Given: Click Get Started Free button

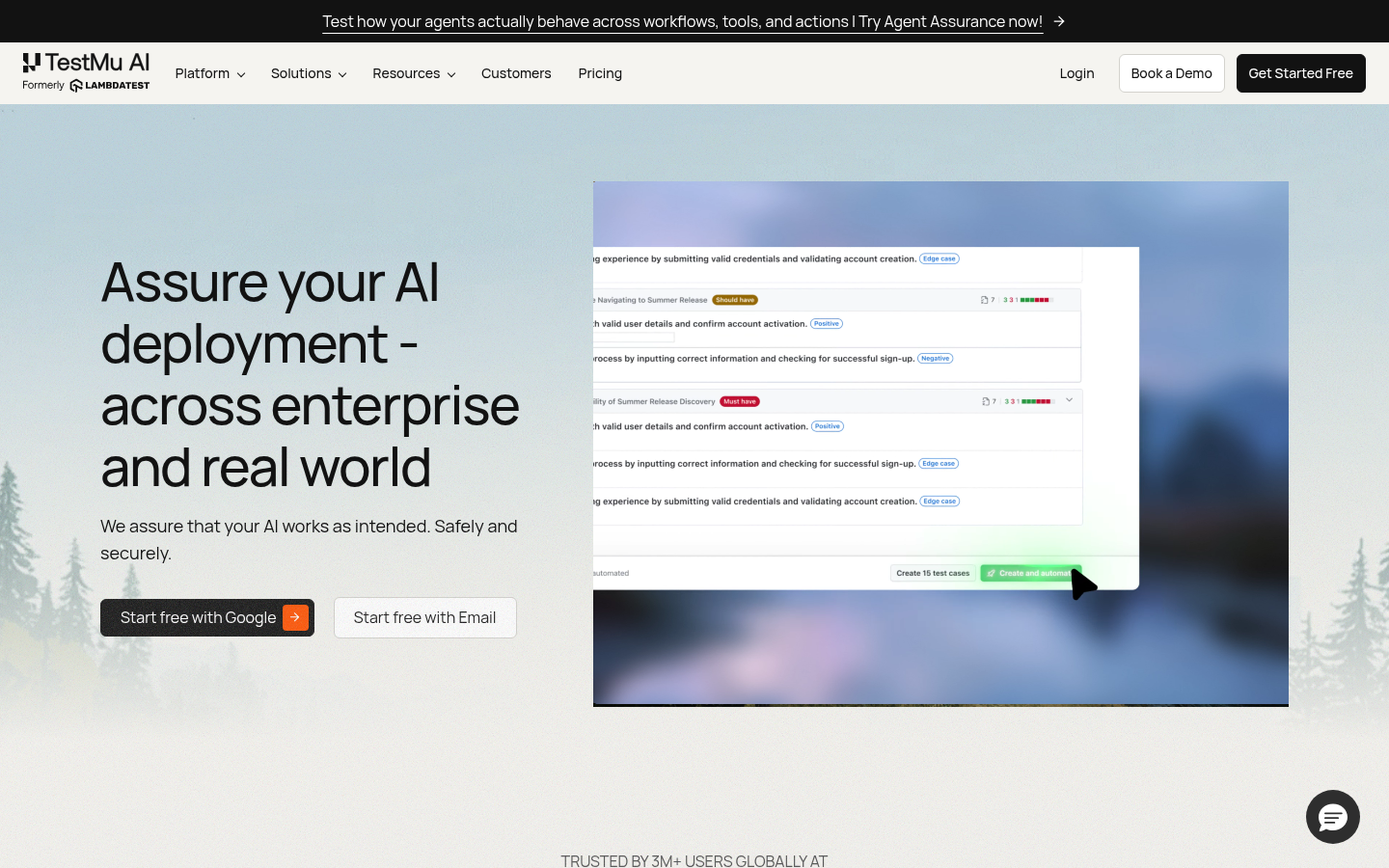Looking at the screenshot, I should 1300,73.
